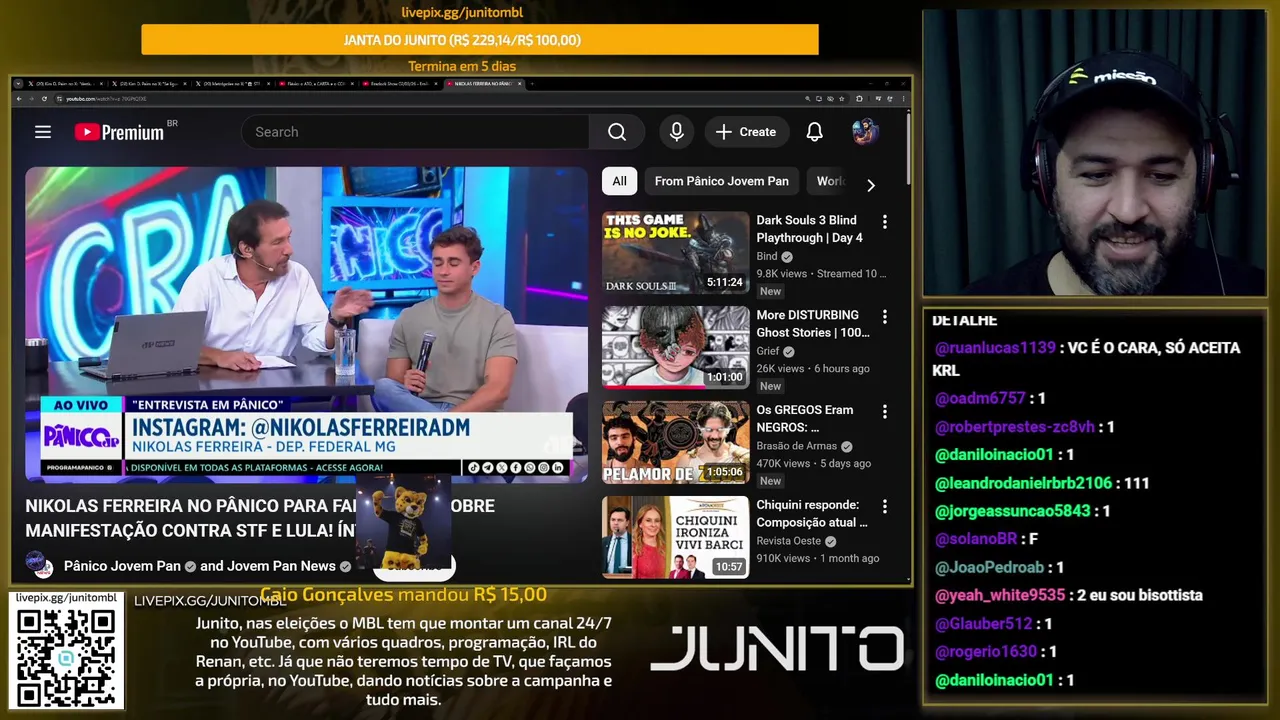Open Jovem Pan News channel link
The height and width of the screenshot is (720, 1280).
click(x=281, y=566)
